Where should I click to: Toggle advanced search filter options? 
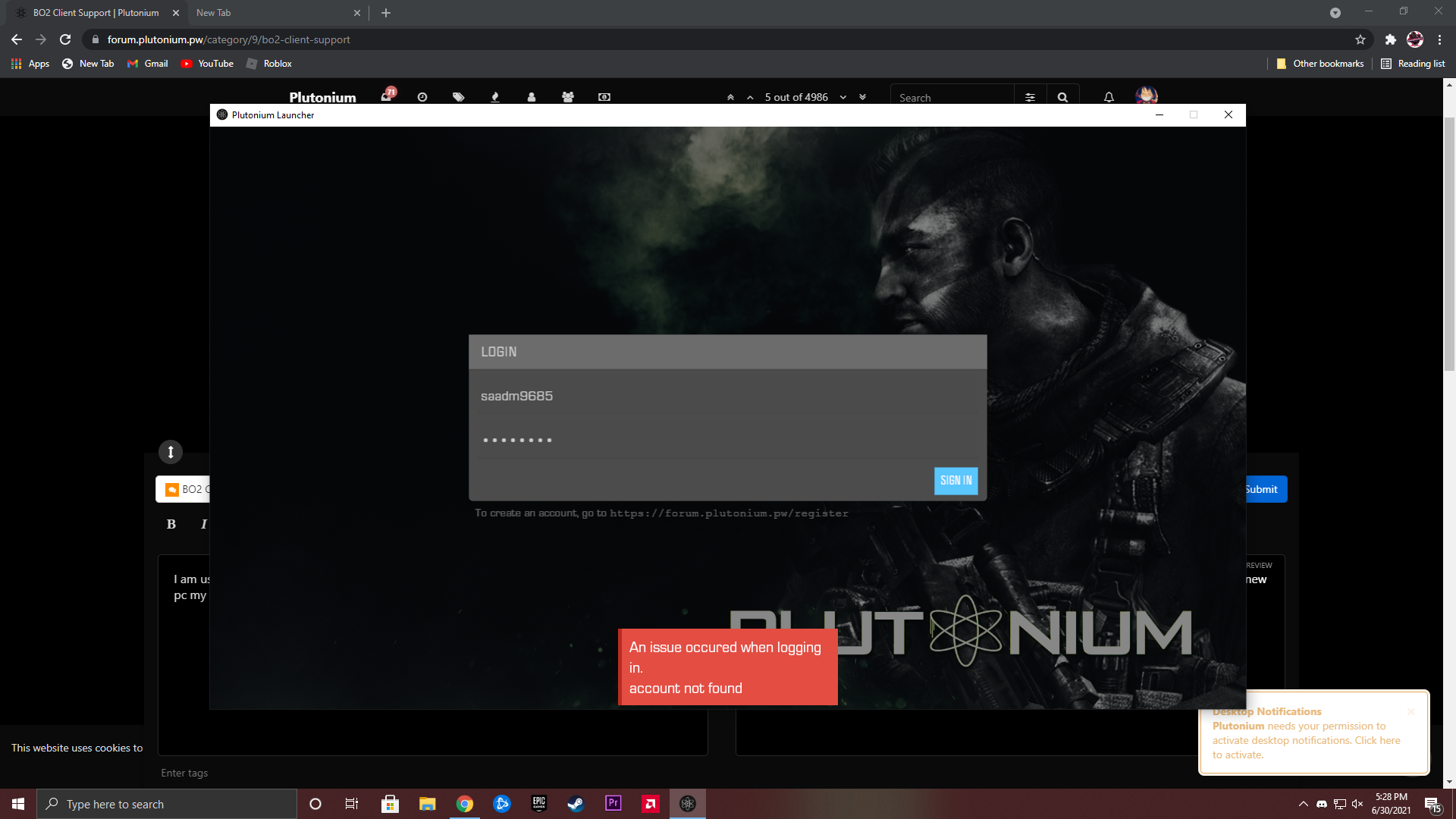[x=1030, y=97]
